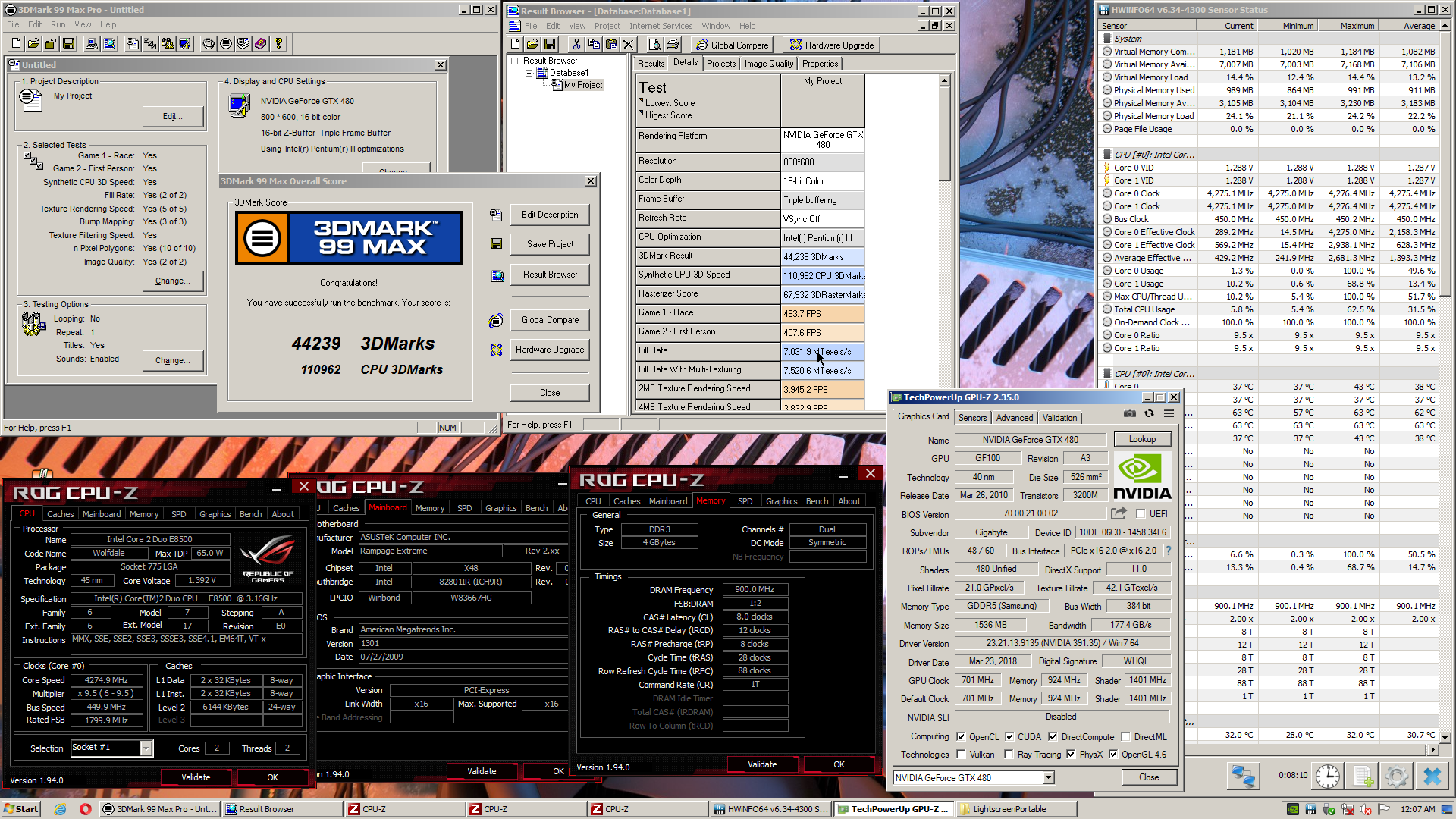The image size is (1456, 819).
Task: Click HWiNFO settings gear icon
Action: (x=1396, y=776)
